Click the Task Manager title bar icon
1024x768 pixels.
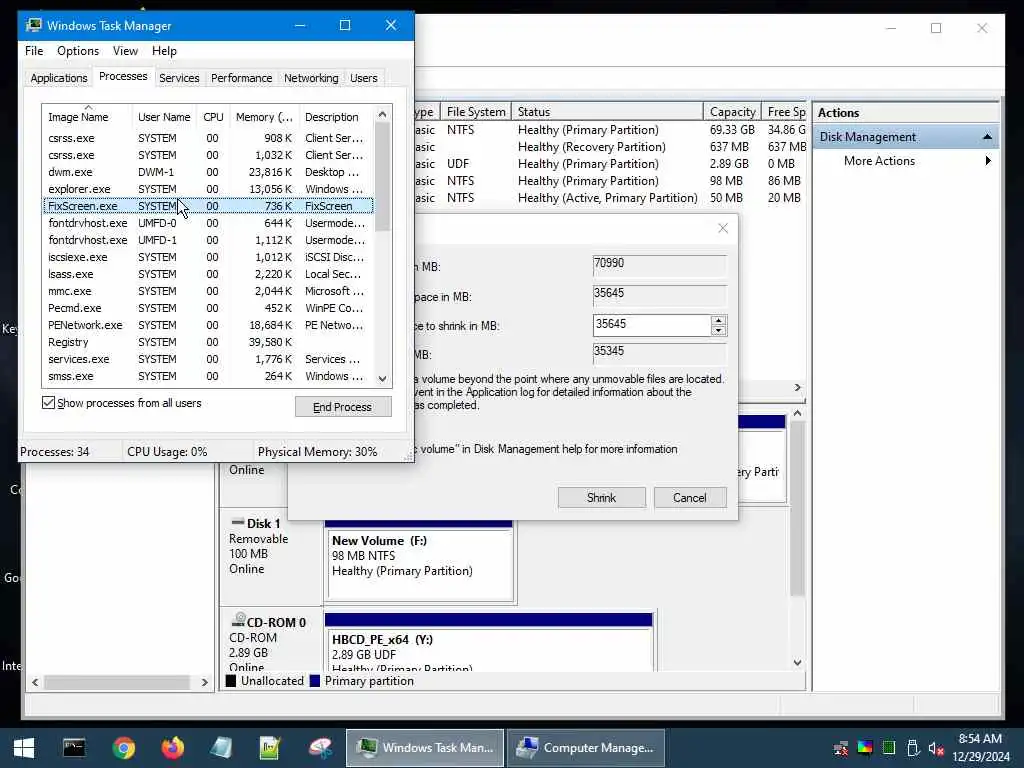pyautogui.click(x=33, y=25)
